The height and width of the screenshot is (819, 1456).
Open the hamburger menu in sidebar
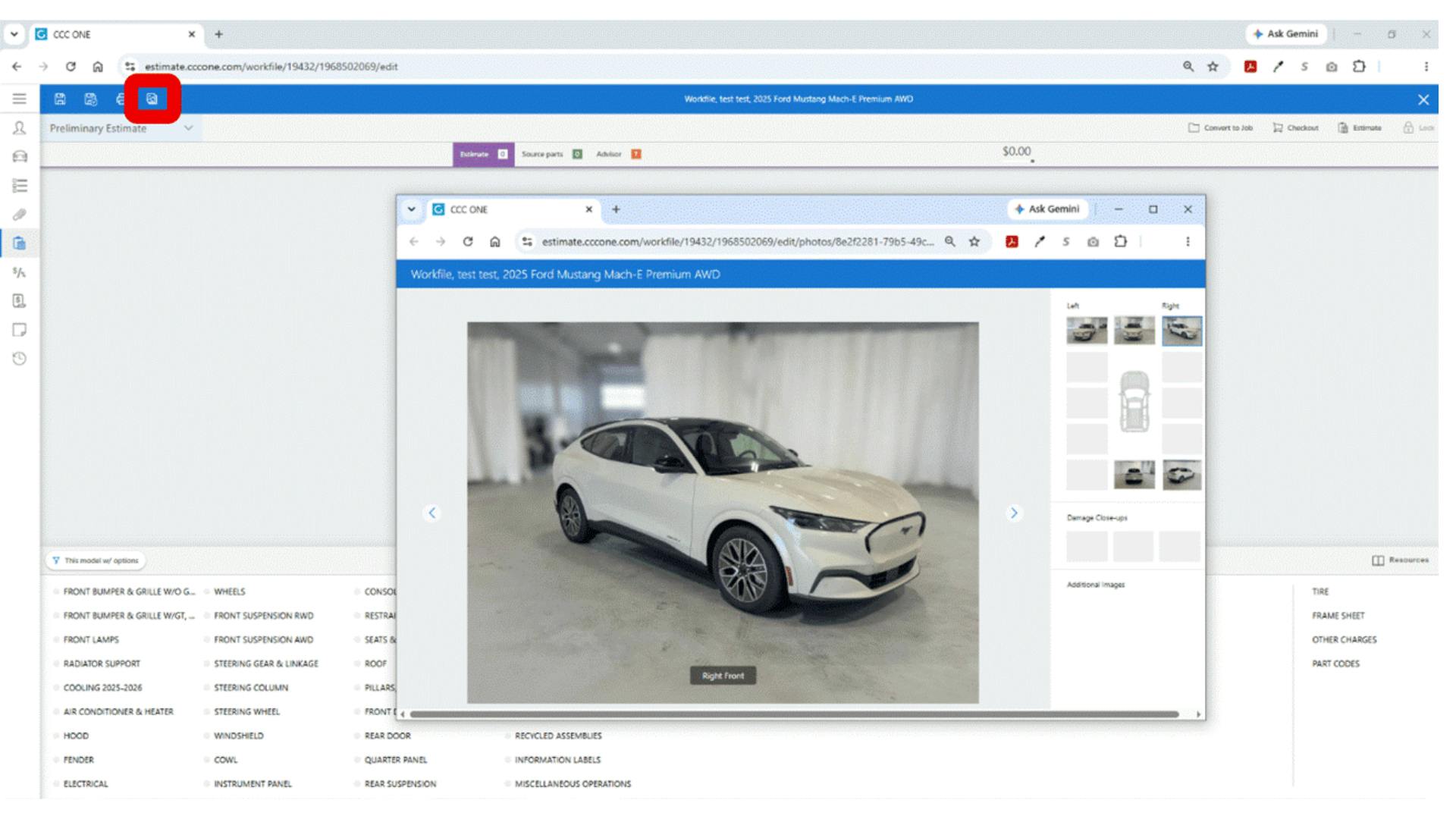[20, 99]
